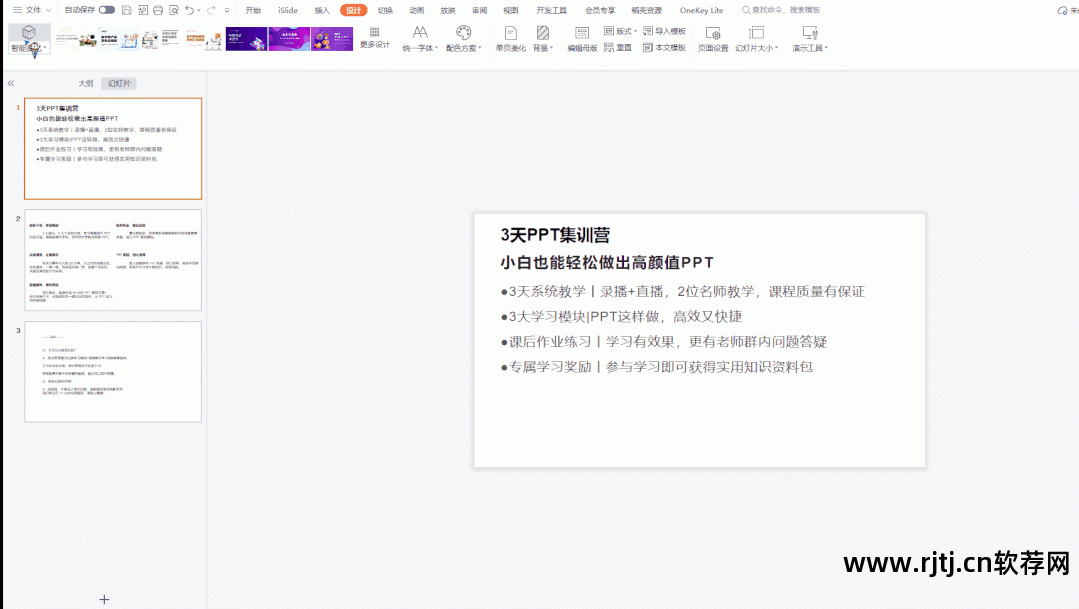Viewport: 1079px width, 609px height.
Task: Open the 文件 (file) menu
Action: (x=33, y=10)
